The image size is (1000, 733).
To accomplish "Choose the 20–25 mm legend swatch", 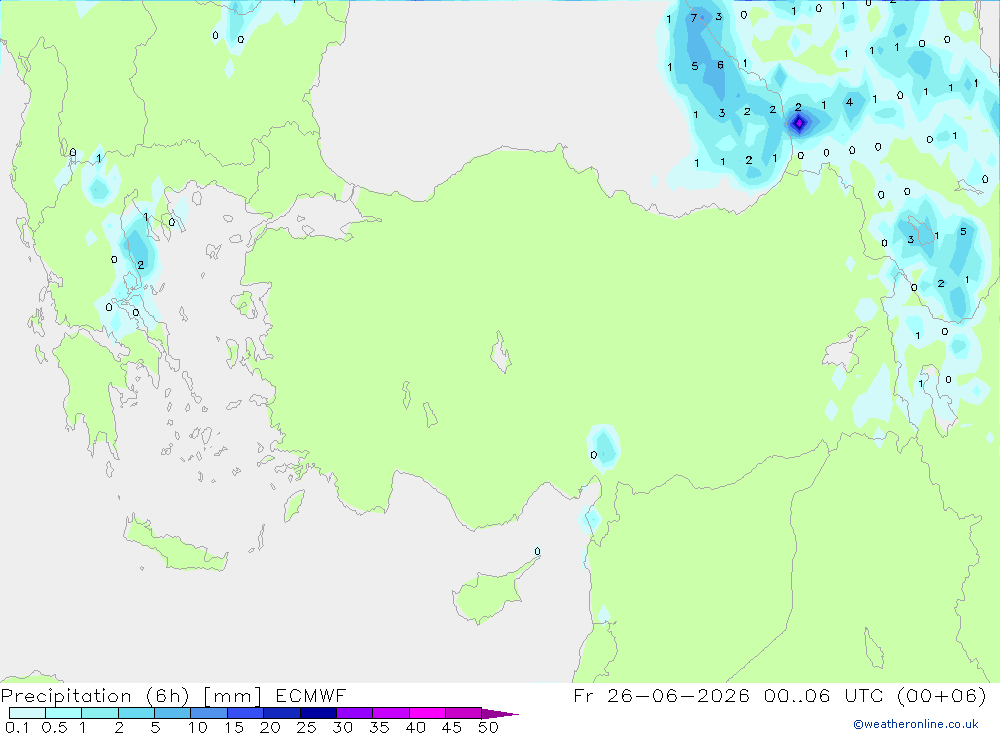I will (x=282, y=713).
